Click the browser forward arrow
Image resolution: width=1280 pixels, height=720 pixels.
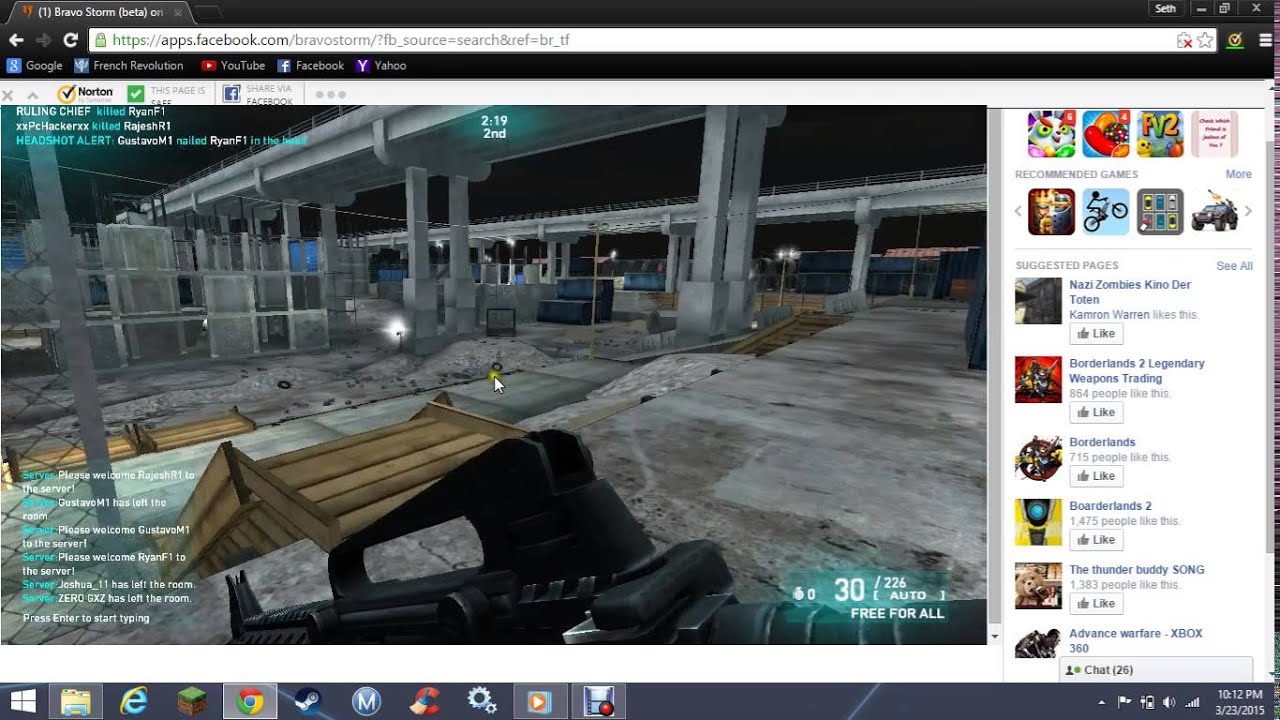click(43, 40)
